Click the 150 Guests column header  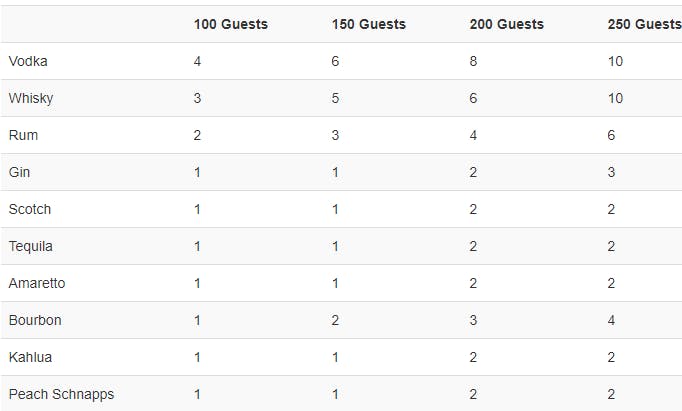point(369,24)
